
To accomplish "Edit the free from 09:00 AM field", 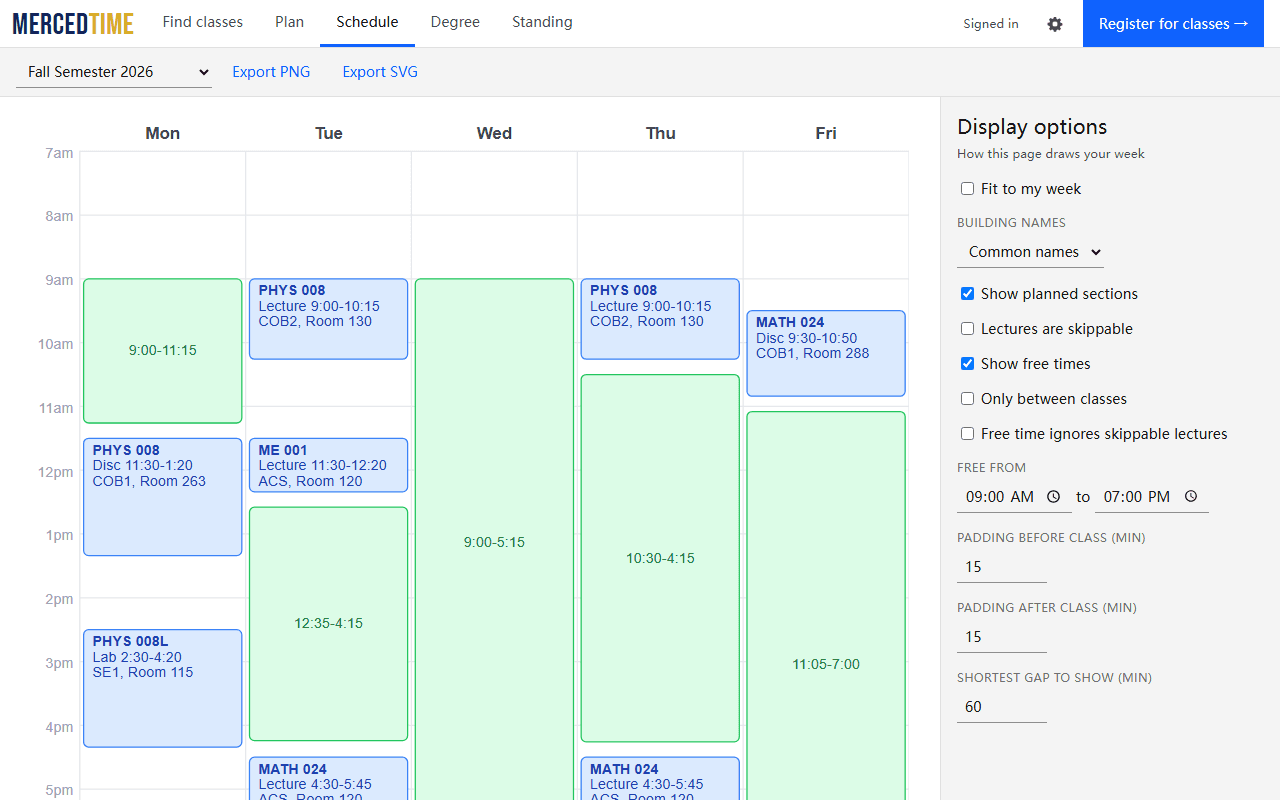I will click(x=1014, y=497).
